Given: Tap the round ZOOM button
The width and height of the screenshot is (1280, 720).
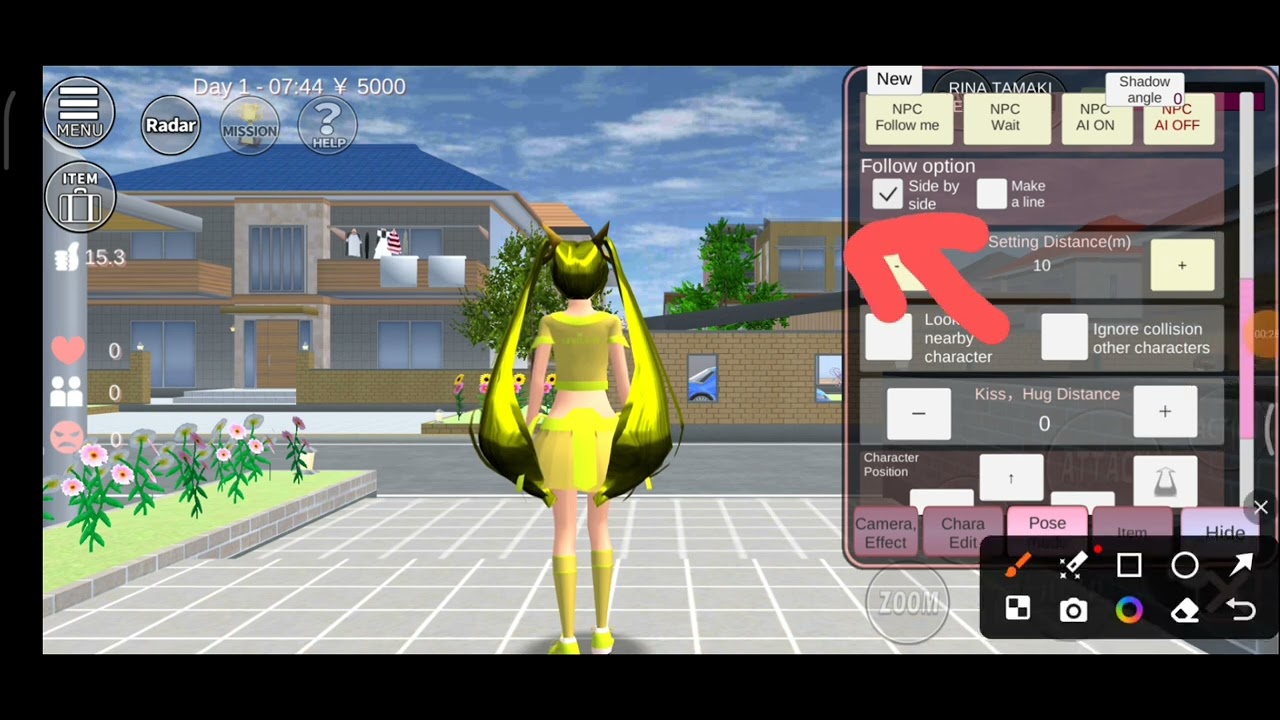Looking at the screenshot, I should (908, 602).
